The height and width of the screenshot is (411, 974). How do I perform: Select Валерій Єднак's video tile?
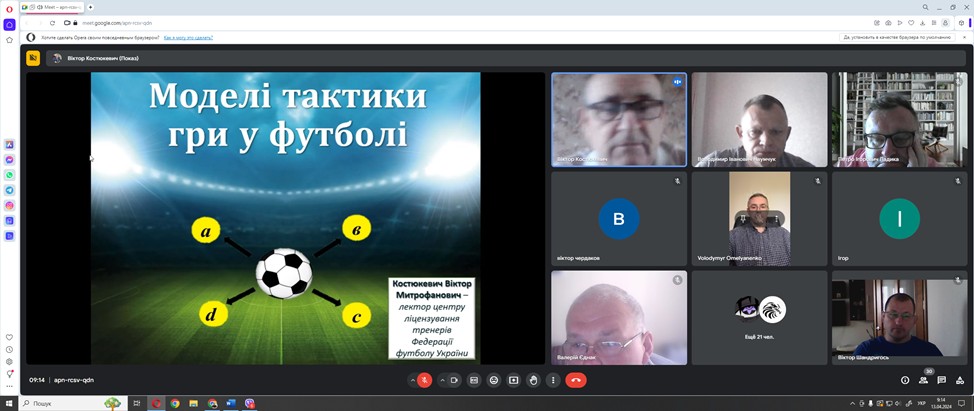coord(619,317)
